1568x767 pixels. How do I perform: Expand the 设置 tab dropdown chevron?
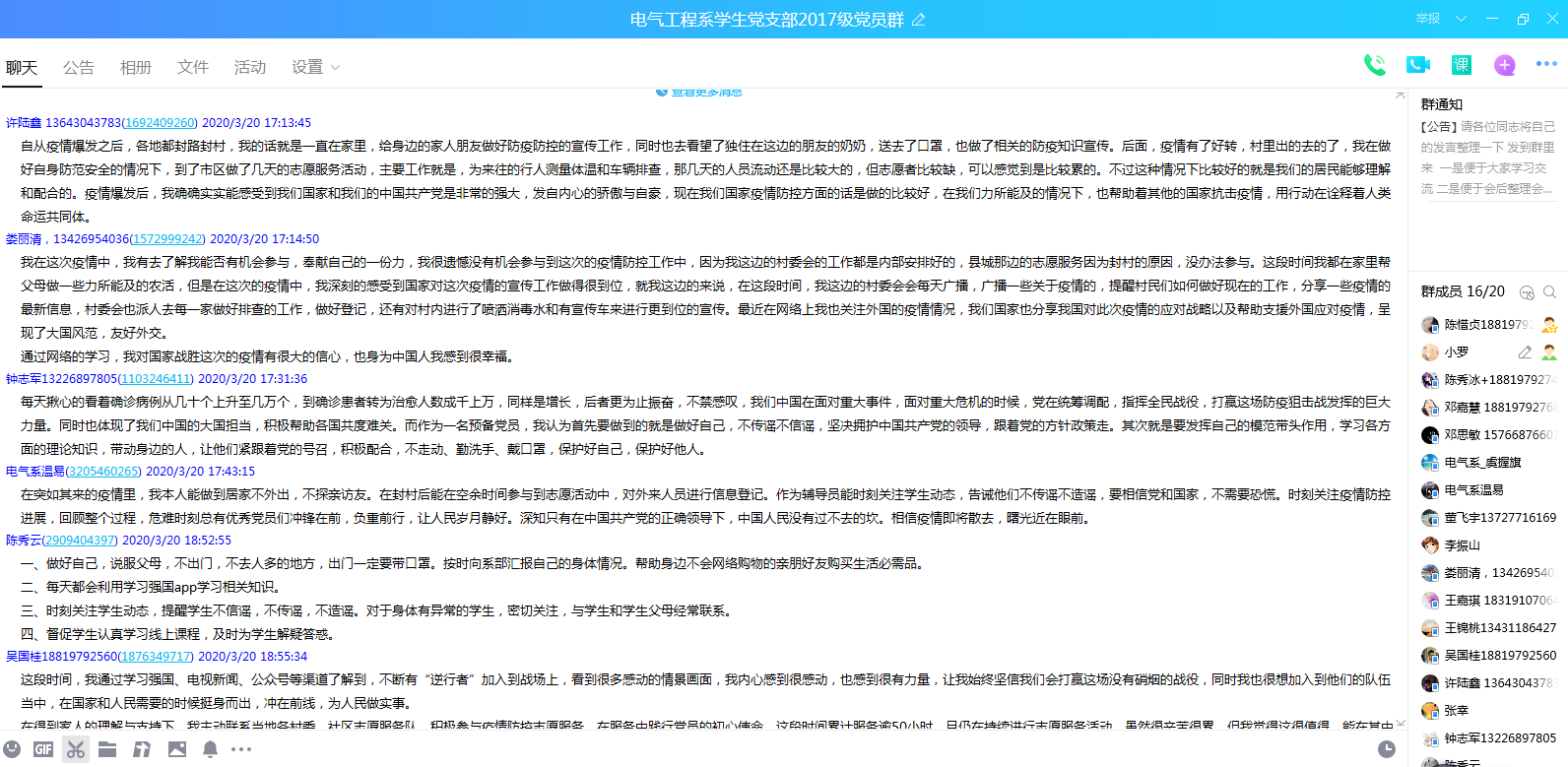pos(335,68)
